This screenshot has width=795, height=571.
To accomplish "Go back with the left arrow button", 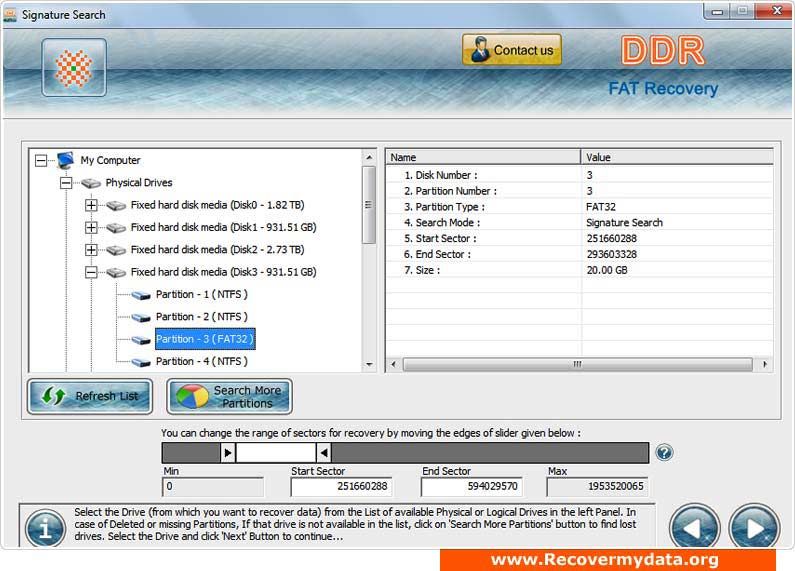I will 695,527.
